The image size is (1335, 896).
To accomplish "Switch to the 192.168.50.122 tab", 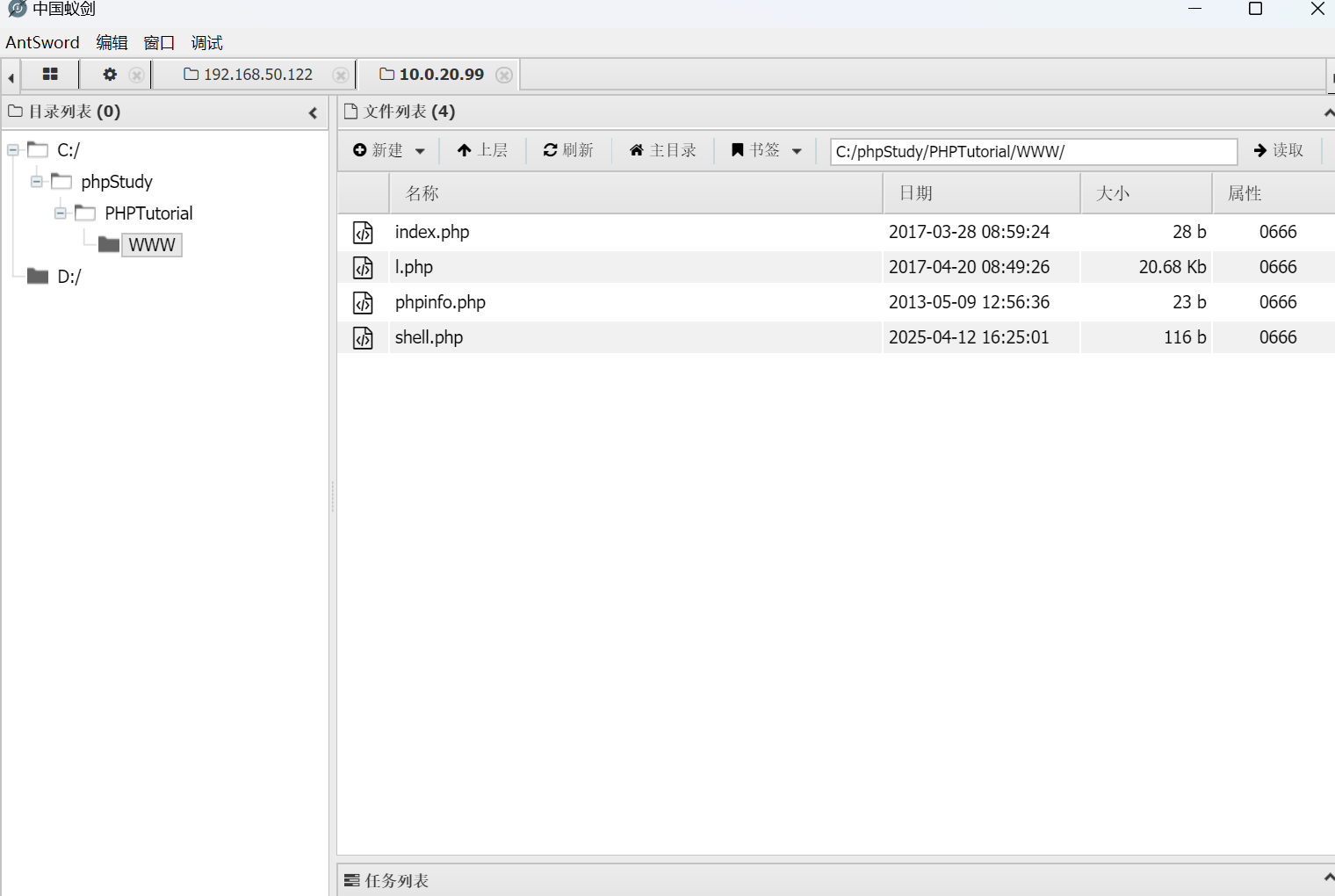I will click(249, 75).
